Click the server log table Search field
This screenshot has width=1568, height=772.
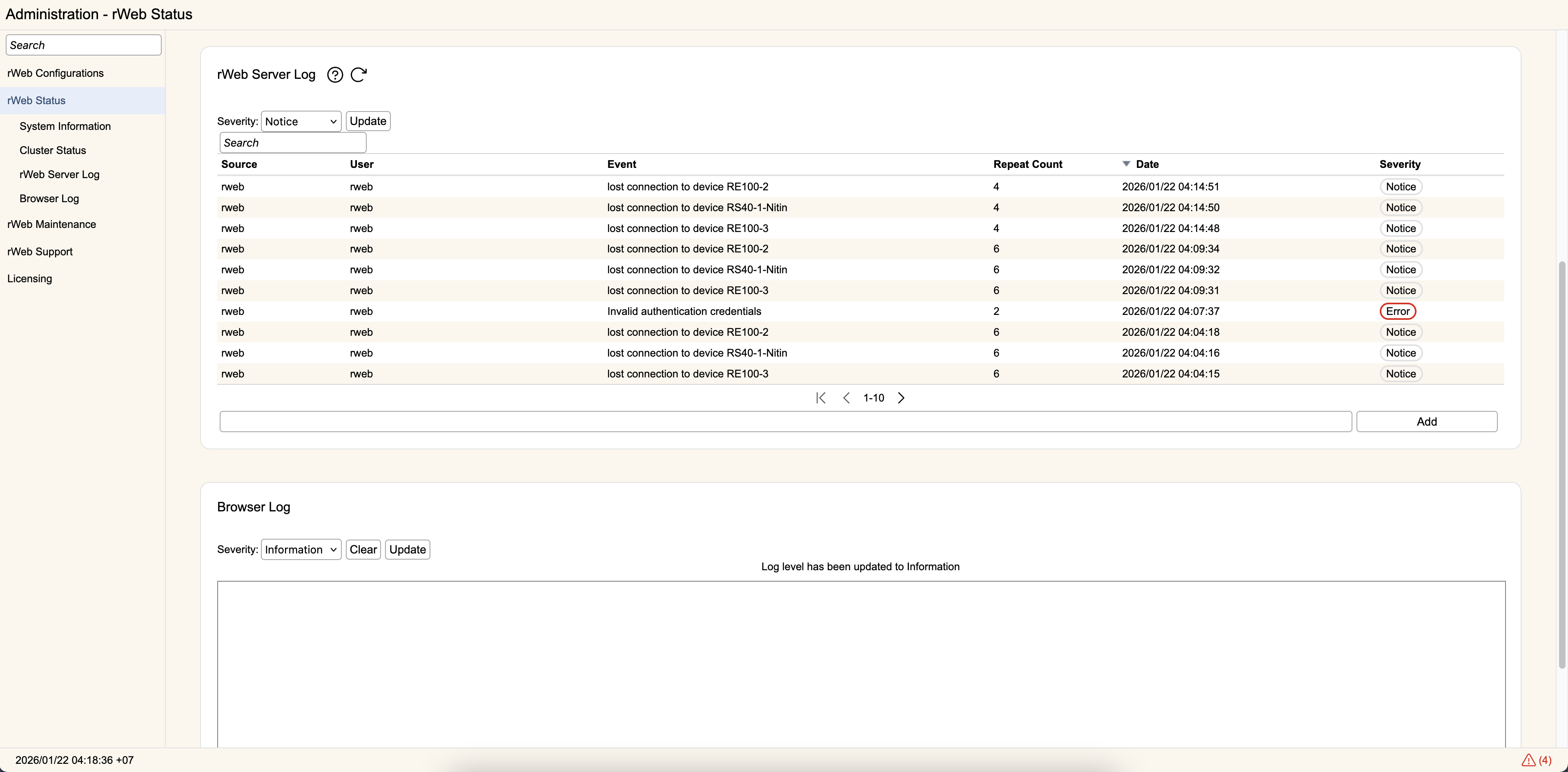293,143
